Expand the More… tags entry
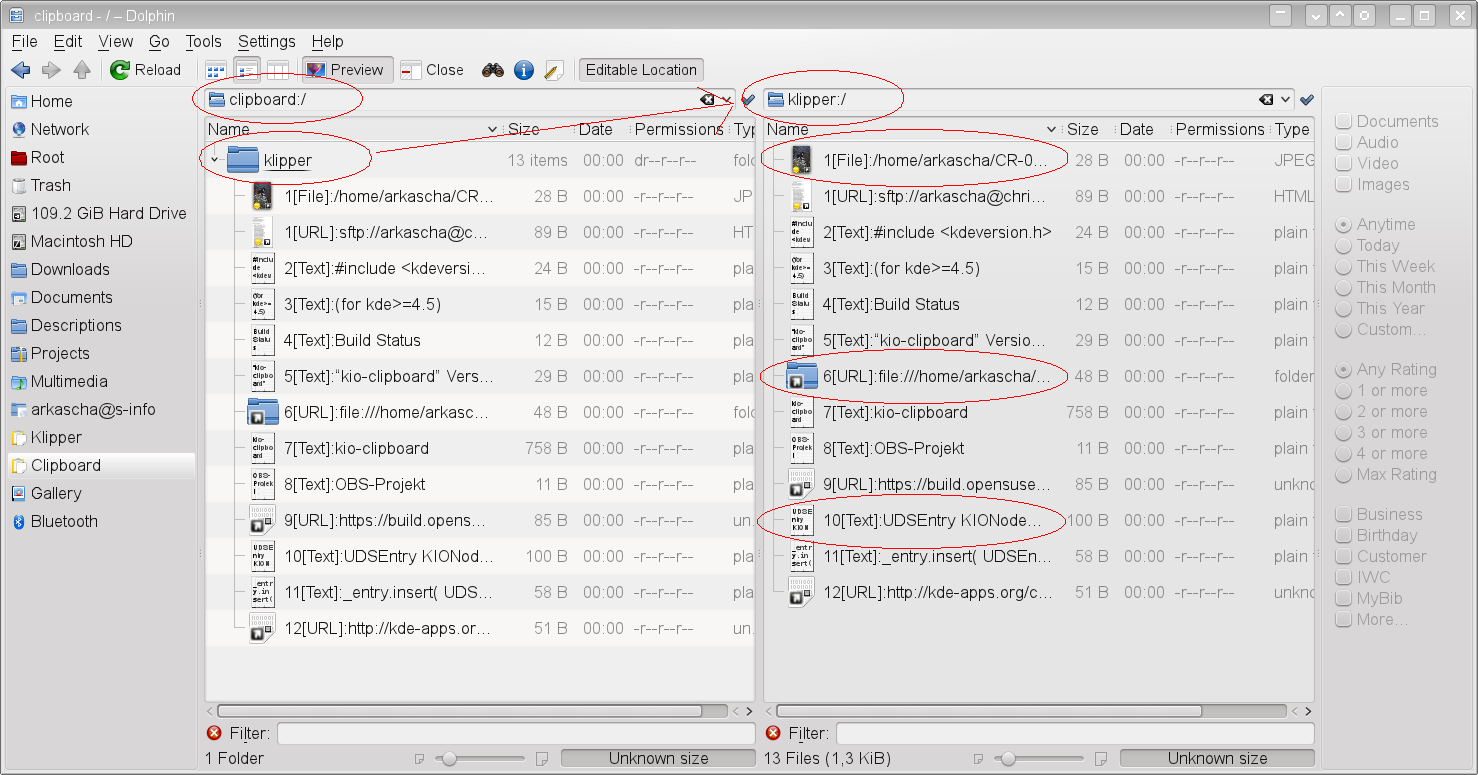 click(1344, 620)
